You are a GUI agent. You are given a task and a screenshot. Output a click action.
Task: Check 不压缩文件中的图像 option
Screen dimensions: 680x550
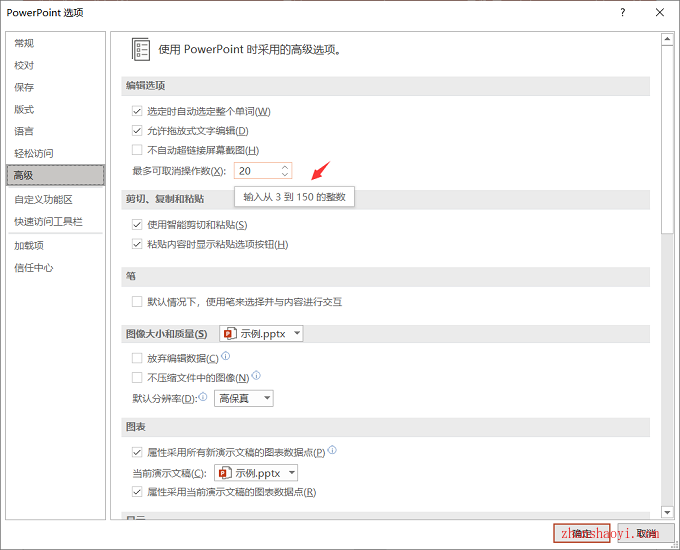coord(137,377)
